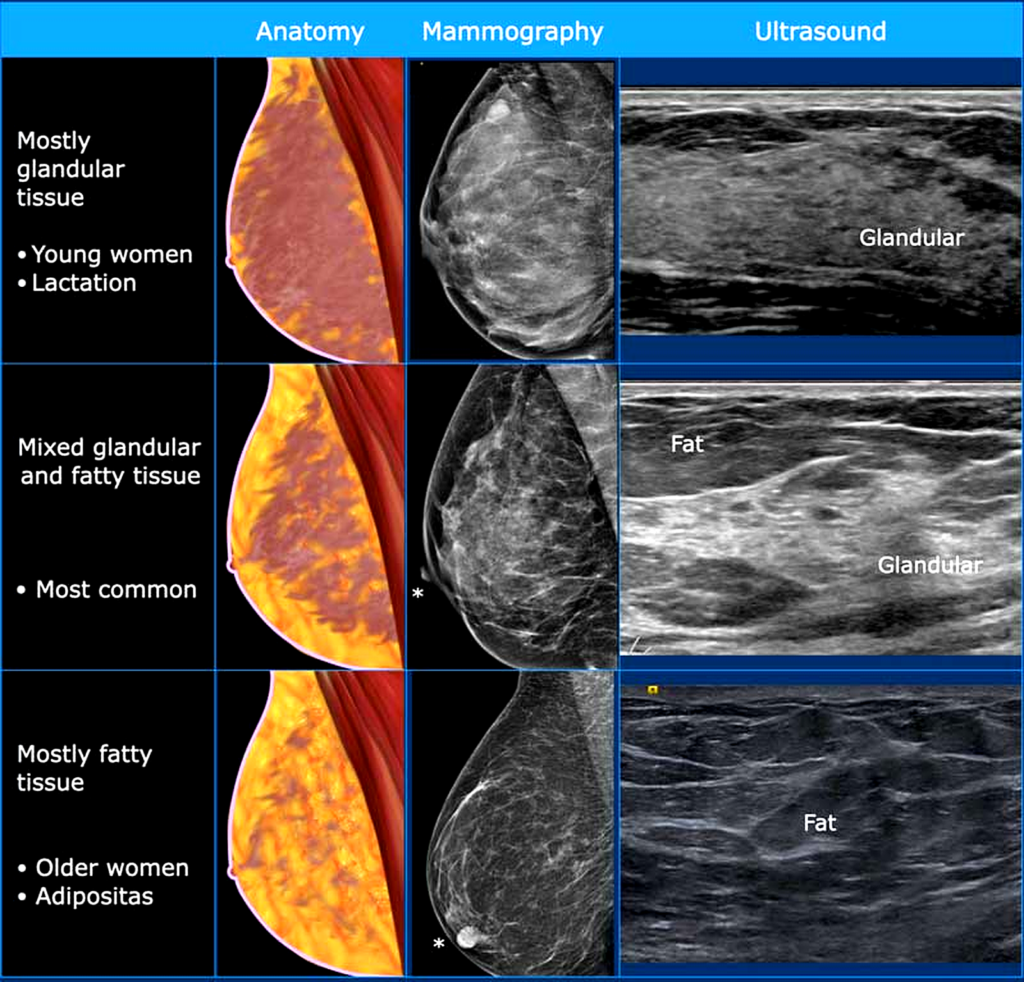Select the Mammography column header
The image size is (1024, 982).
click(512, 31)
